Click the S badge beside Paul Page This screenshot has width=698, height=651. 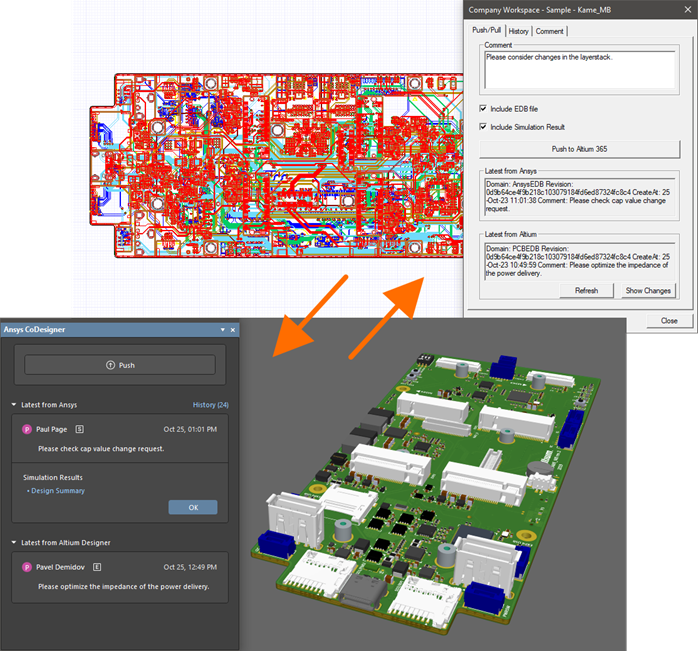pyautogui.click(x=79, y=429)
